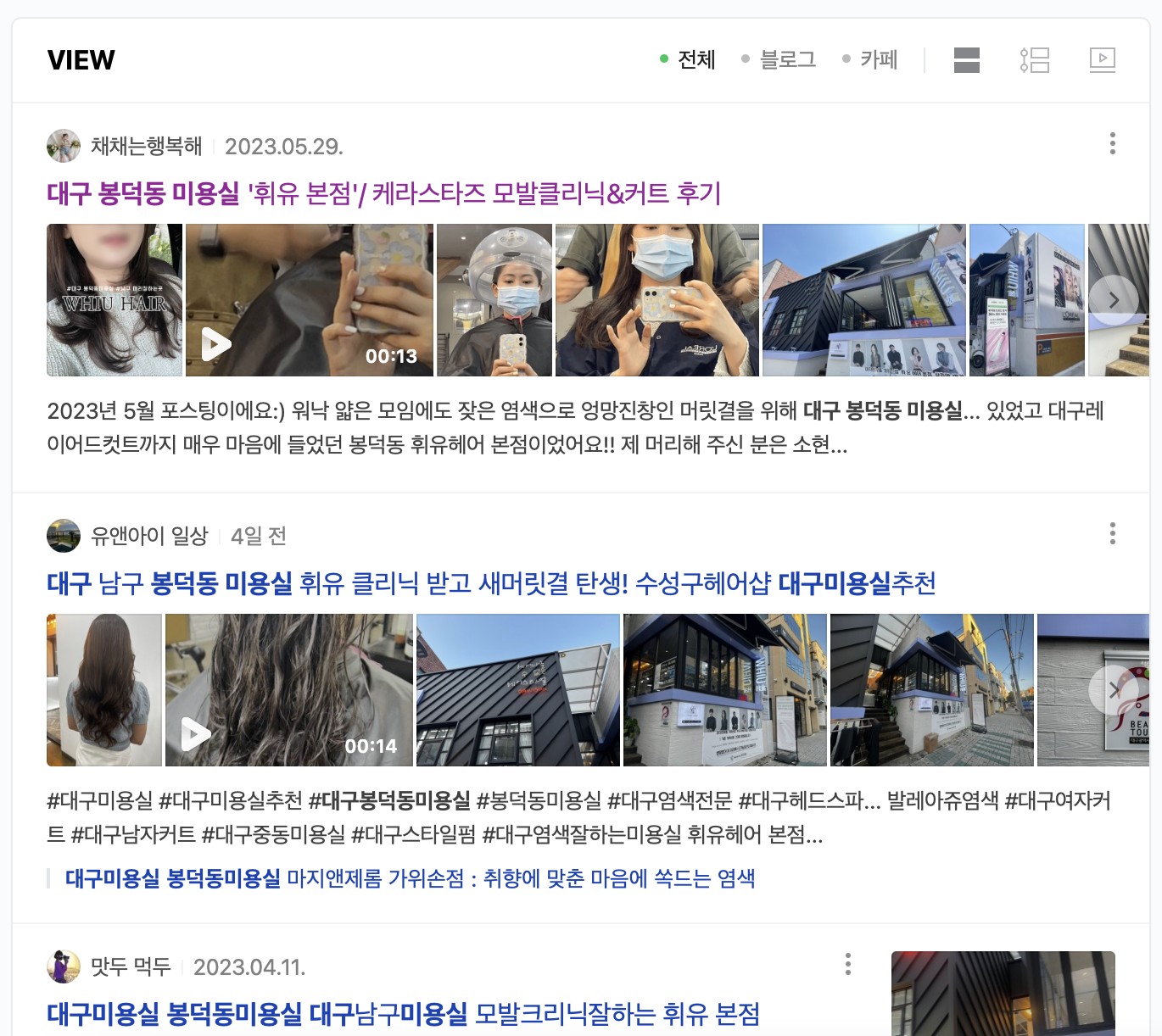The width and height of the screenshot is (1162, 1036).
Task: Open the more-options menu for the 유앤아이 일상 post
Action: (1112, 533)
